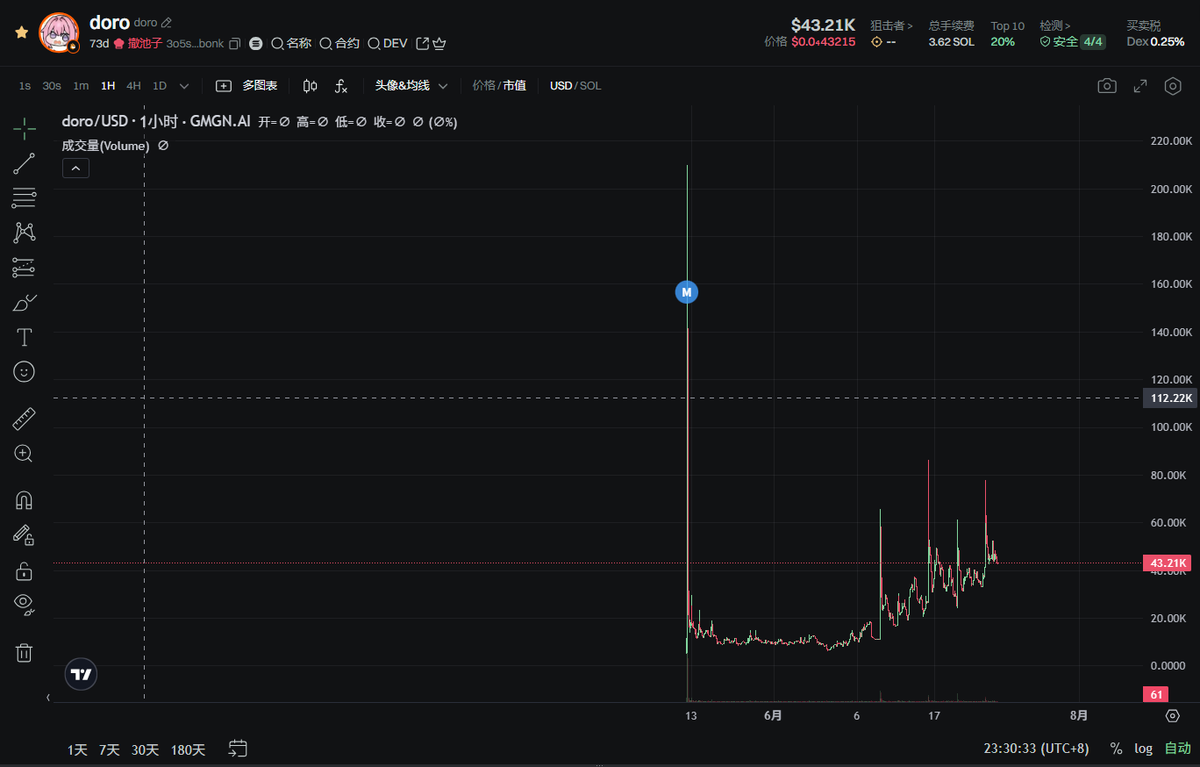
Task: Set range to 1天
Action: (x=78, y=749)
